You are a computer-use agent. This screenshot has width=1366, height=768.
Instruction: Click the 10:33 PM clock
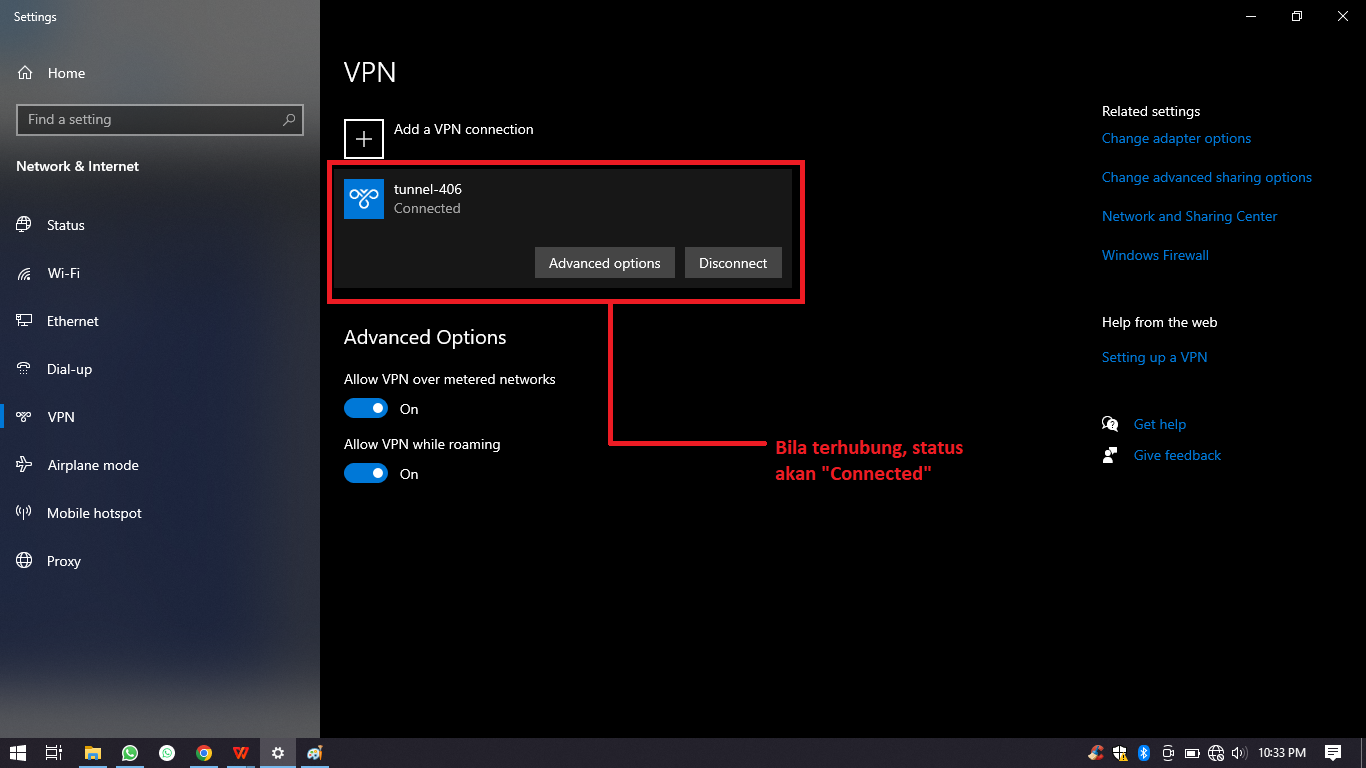coord(1282,753)
